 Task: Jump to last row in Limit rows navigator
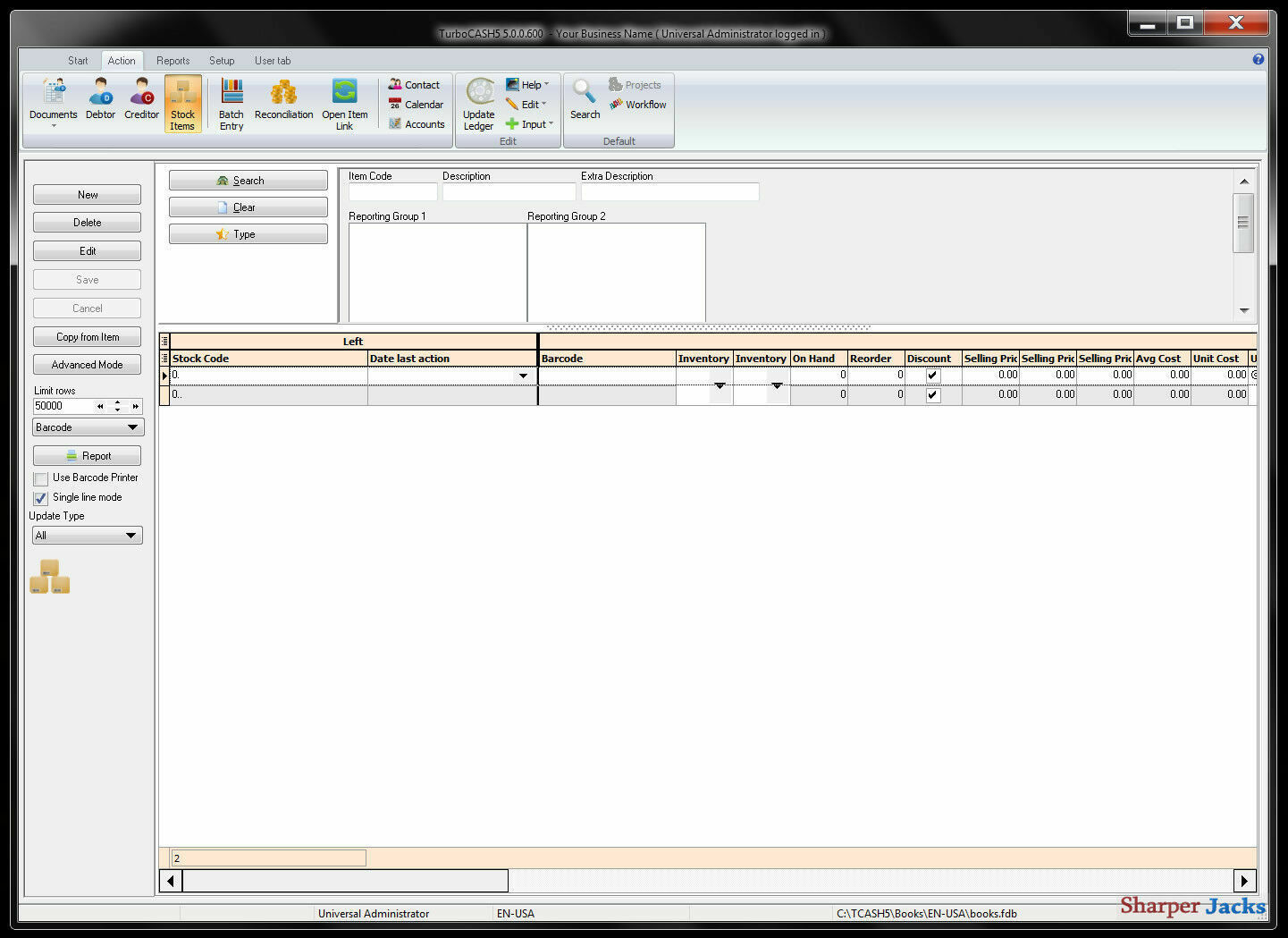[x=135, y=406]
